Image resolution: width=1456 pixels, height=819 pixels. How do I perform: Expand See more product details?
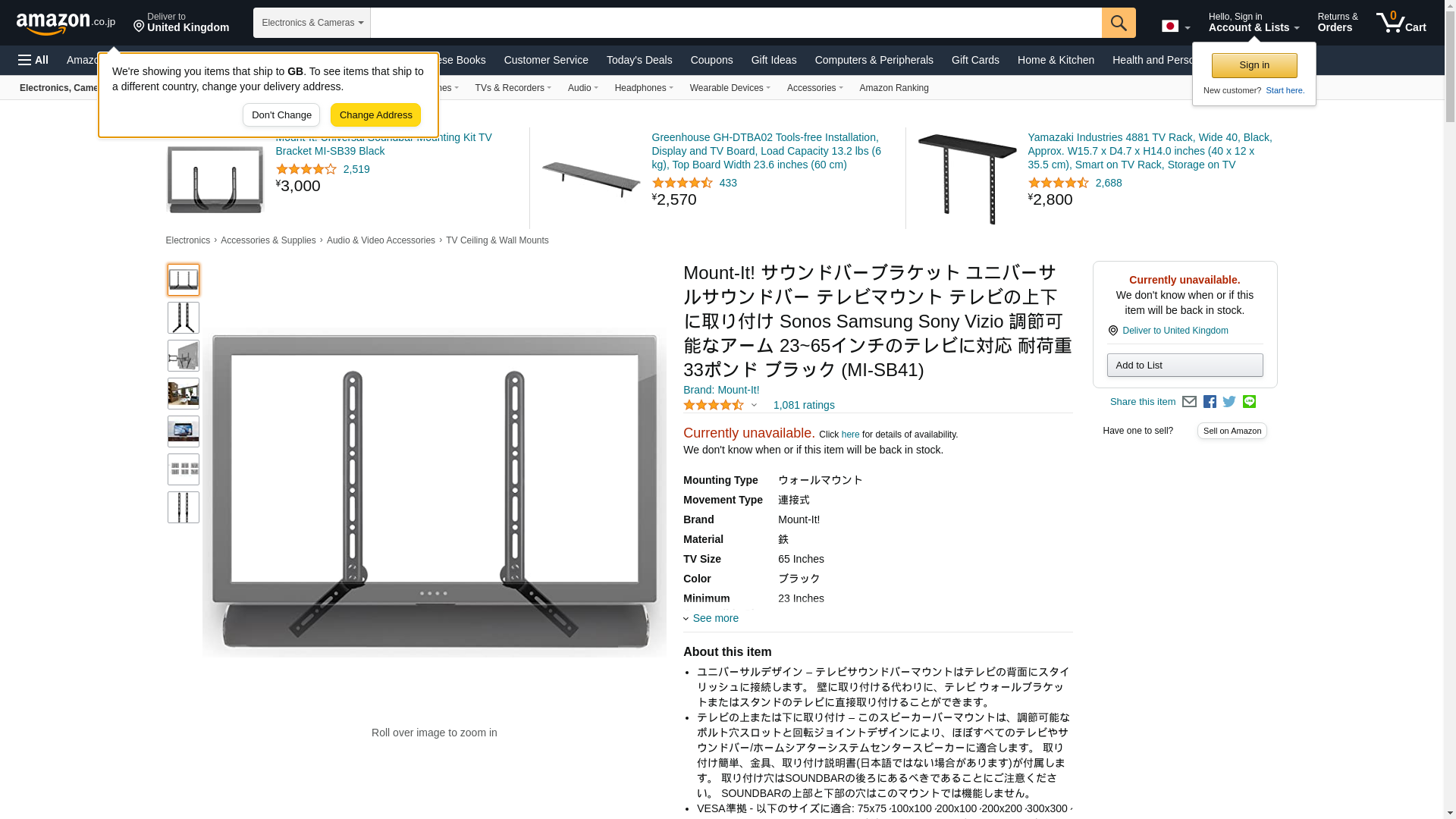click(711, 618)
